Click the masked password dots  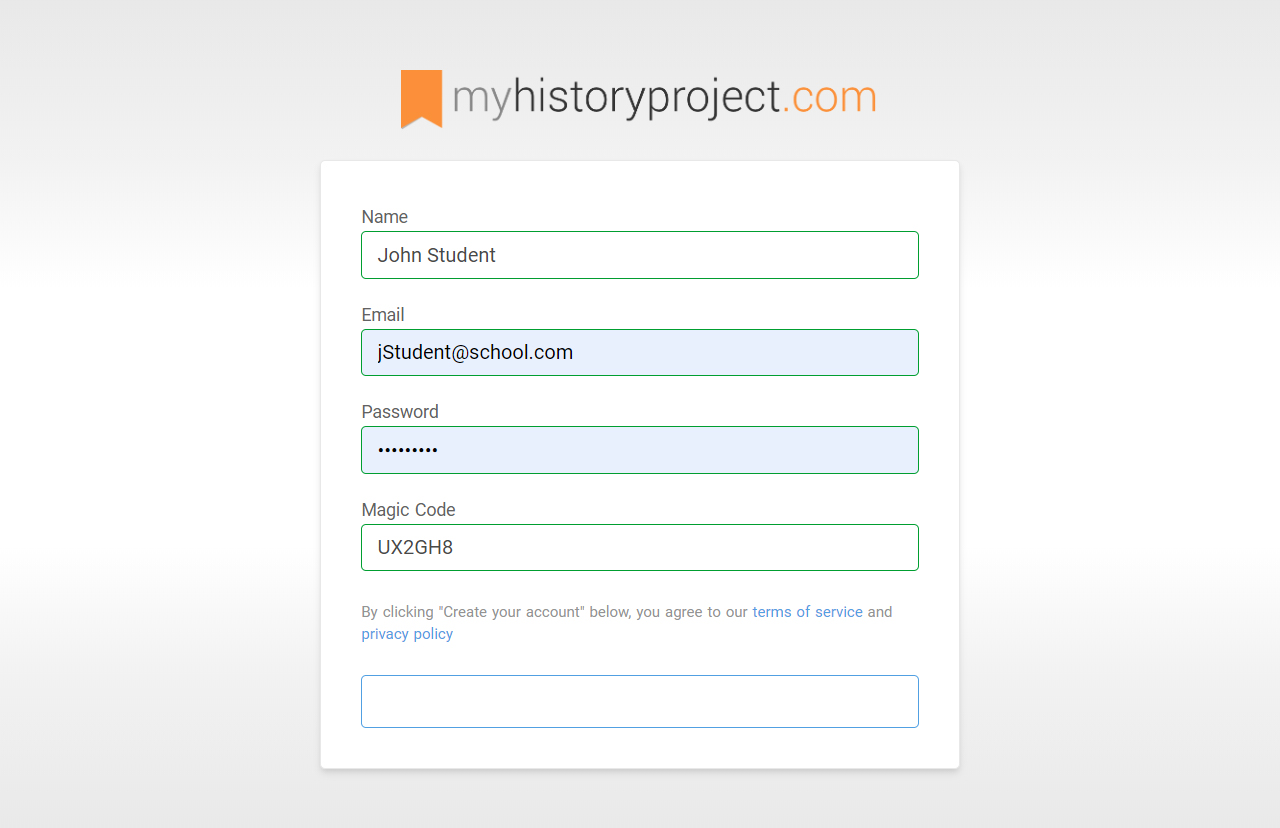tap(408, 451)
